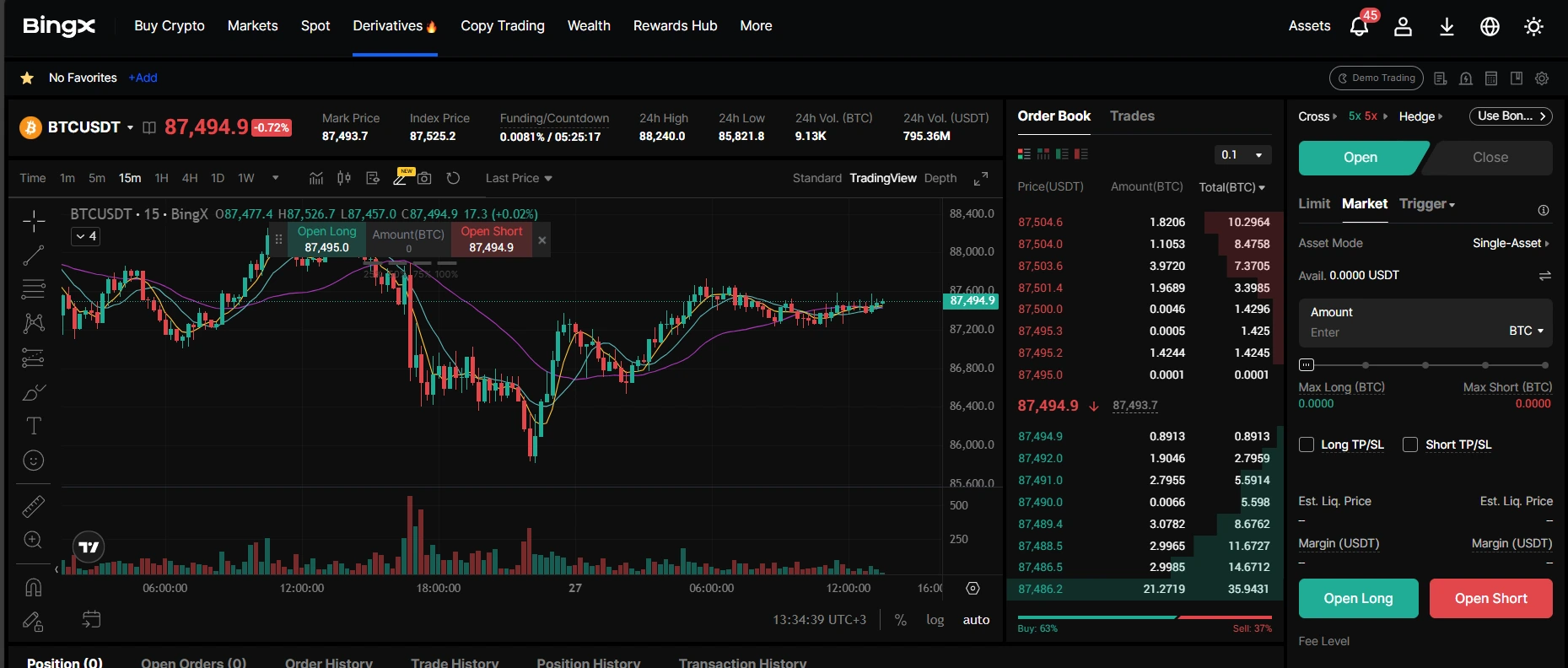The height and width of the screenshot is (668, 1568).
Task: Open the calculator icon in top toolbar
Action: tap(1491, 78)
